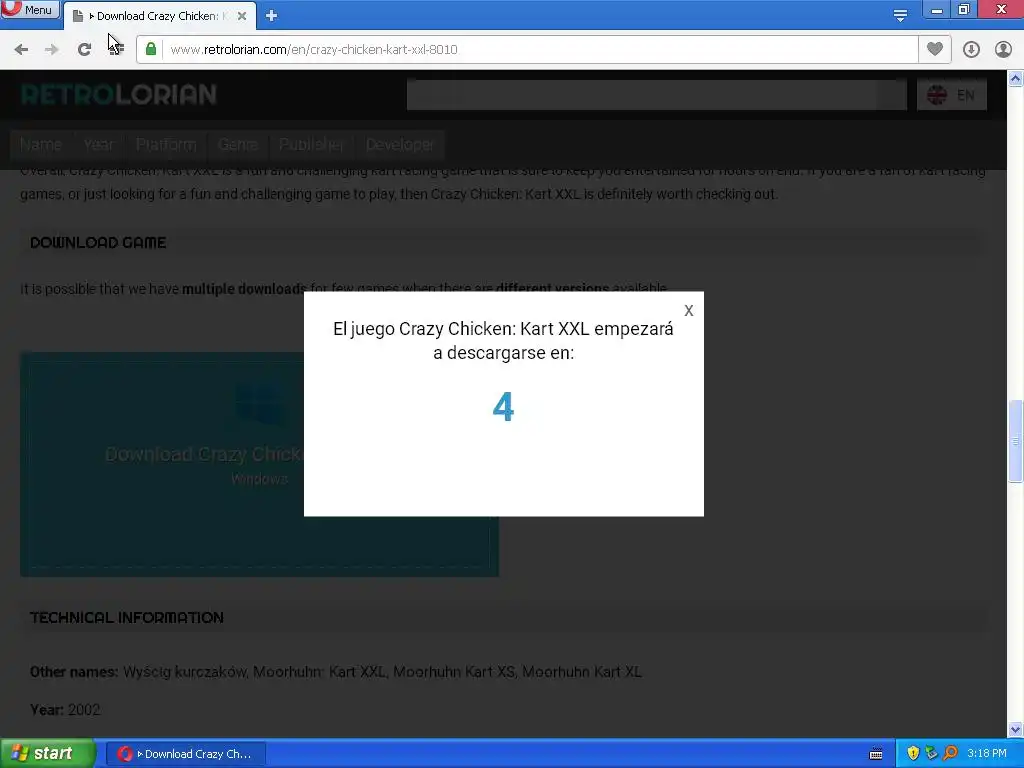Click the site search field
This screenshot has width=1024, height=768.
click(x=656, y=95)
